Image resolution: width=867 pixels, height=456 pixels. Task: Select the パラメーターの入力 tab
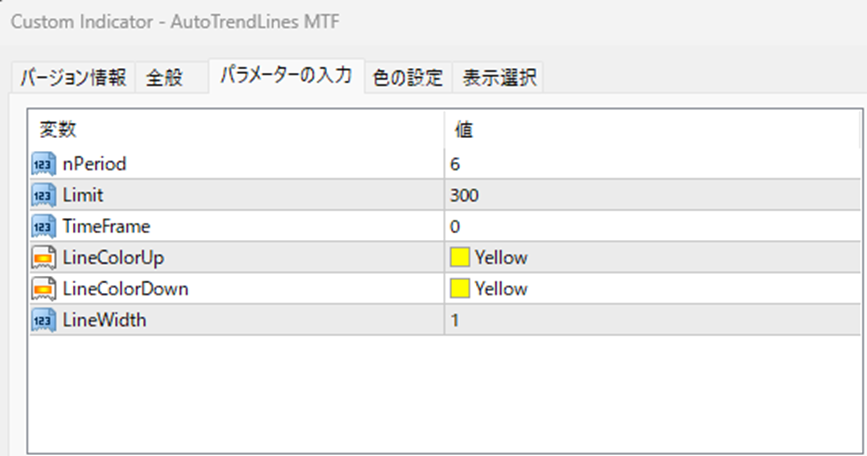point(286,75)
